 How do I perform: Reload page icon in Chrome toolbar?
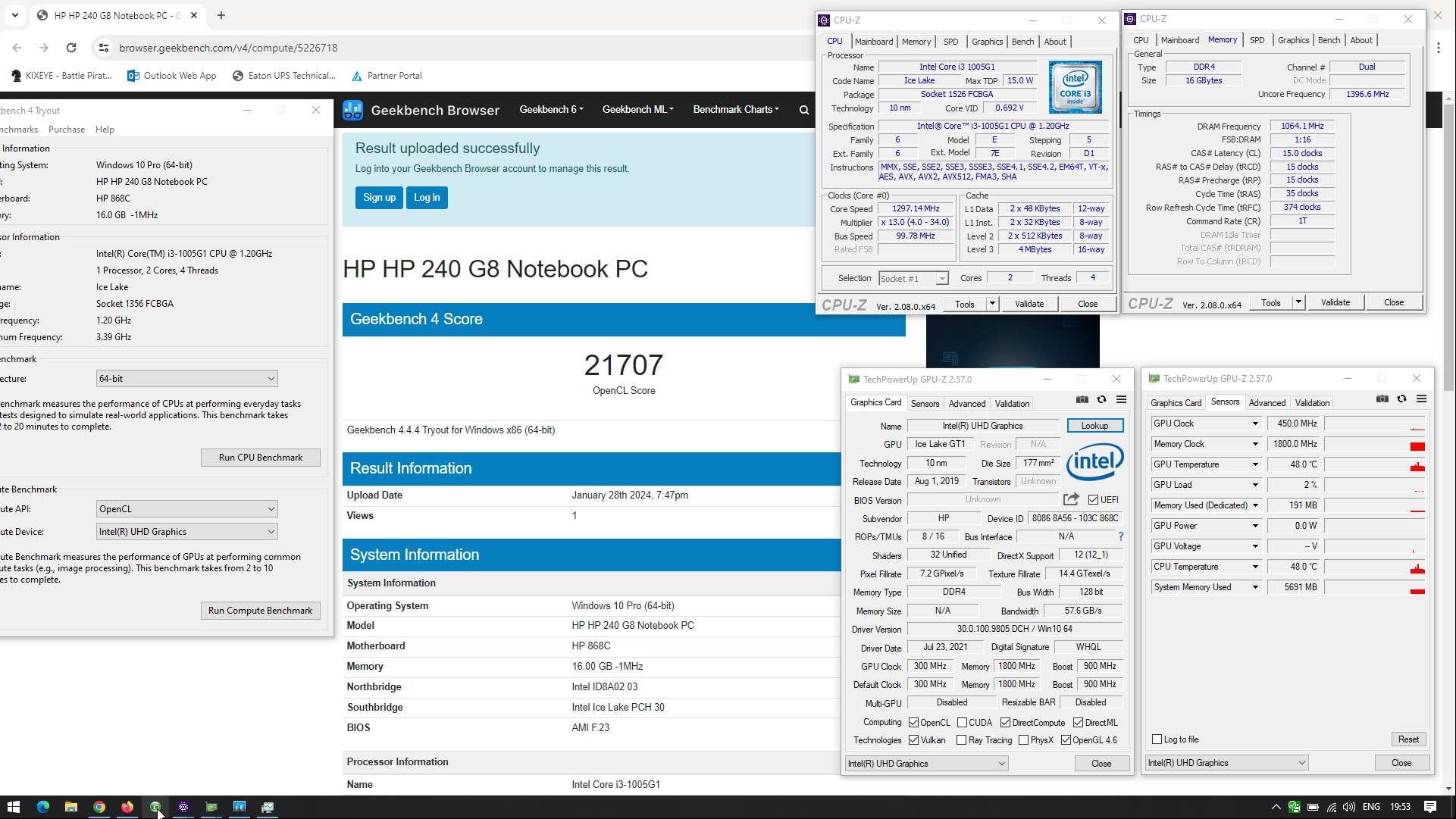[71, 48]
